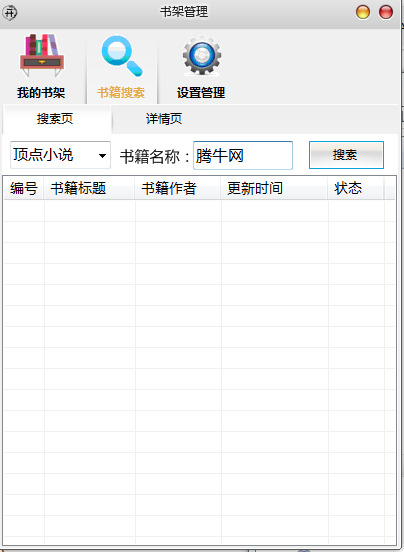Click the 我的书架 text label
The height and width of the screenshot is (552, 404).
(41, 93)
